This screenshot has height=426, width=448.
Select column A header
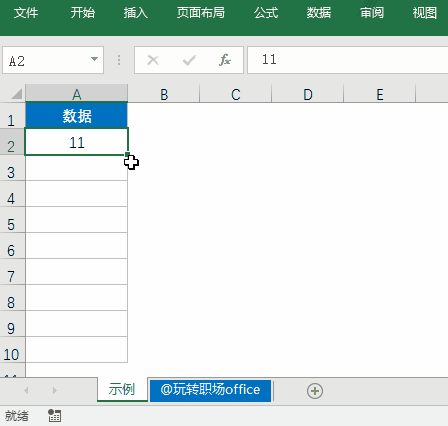click(77, 94)
